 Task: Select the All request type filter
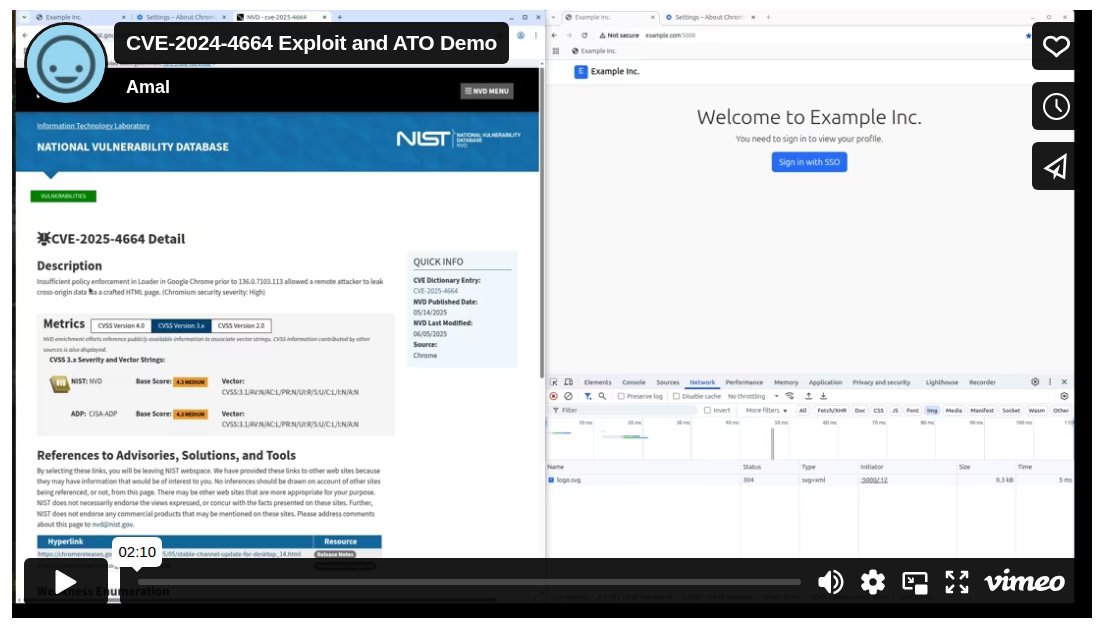point(802,410)
